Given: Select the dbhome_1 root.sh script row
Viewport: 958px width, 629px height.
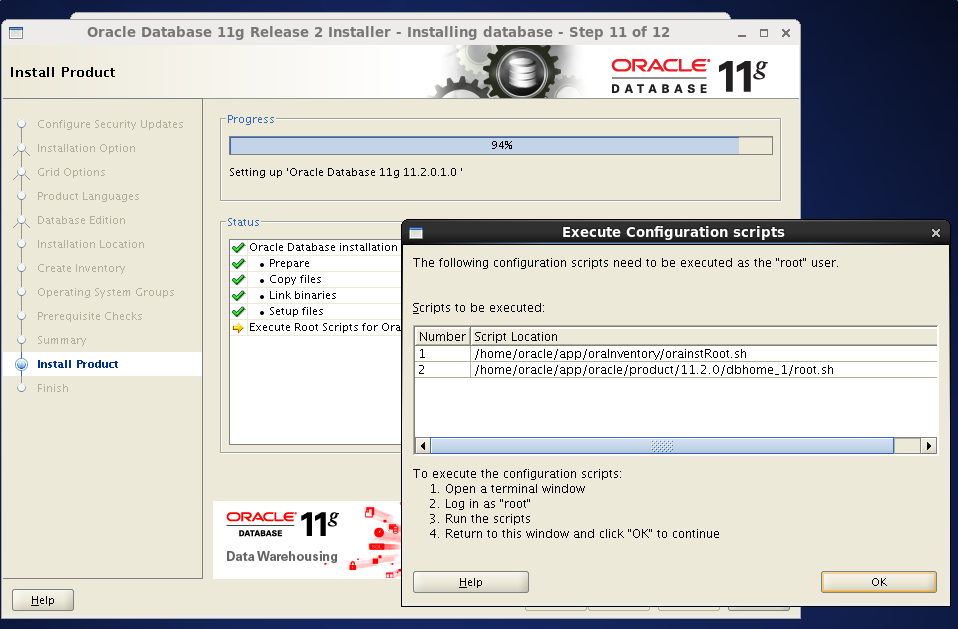Looking at the screenshot, I should [x=653, y=370].
